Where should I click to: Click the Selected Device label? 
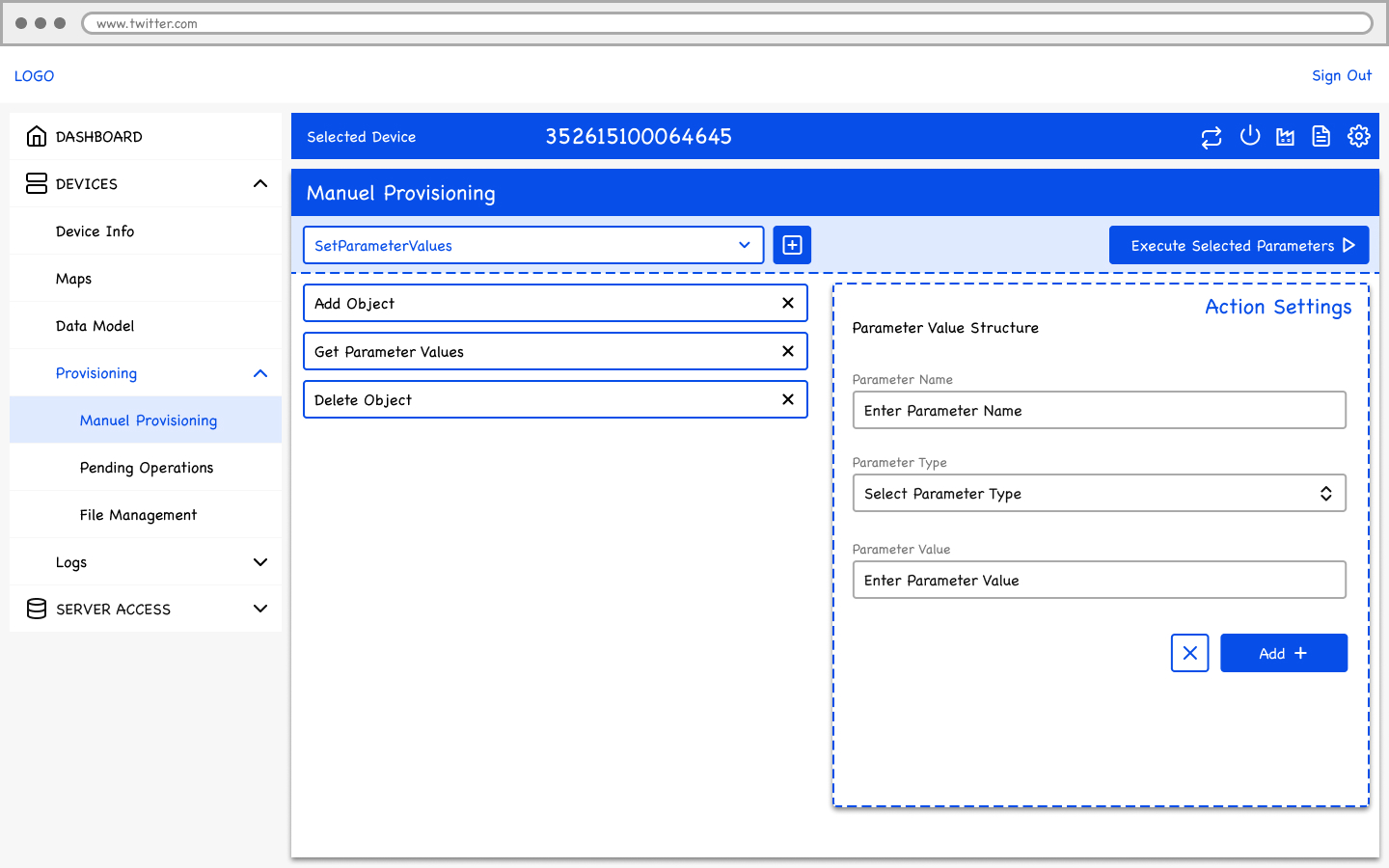point(362,137)
